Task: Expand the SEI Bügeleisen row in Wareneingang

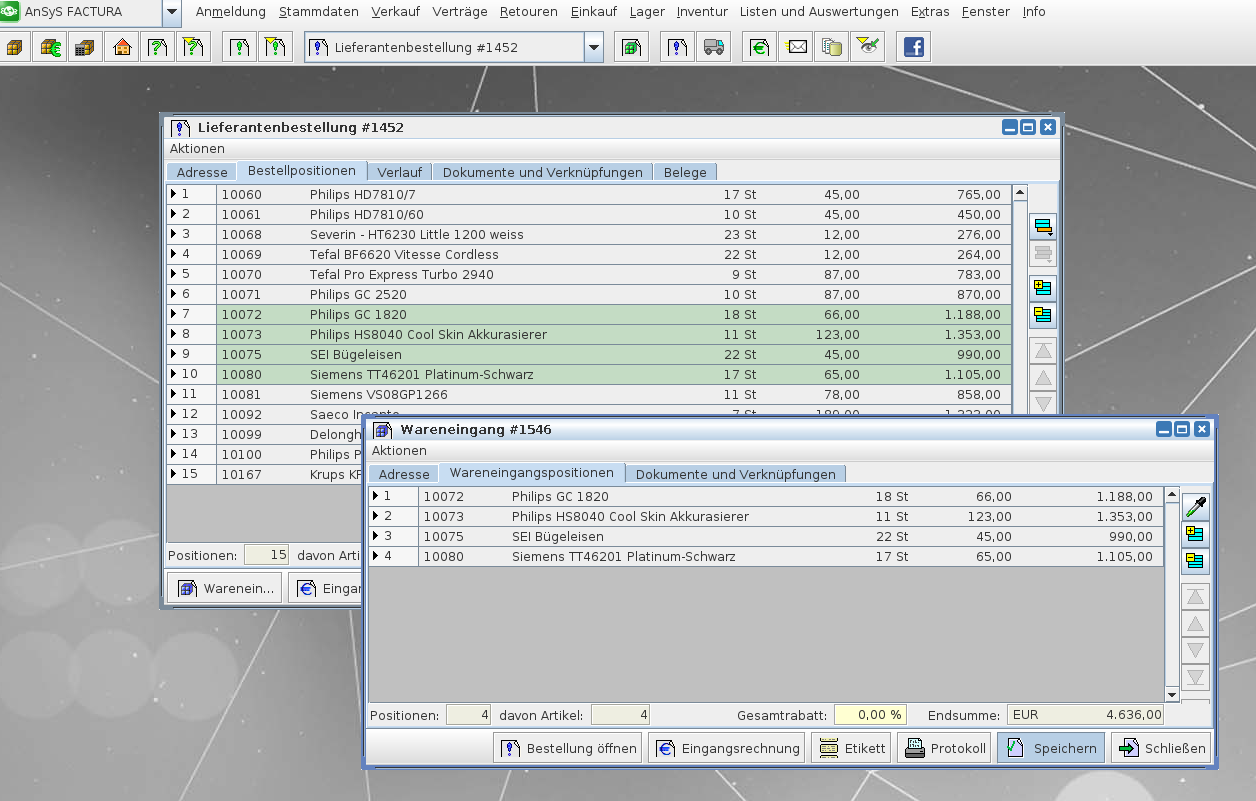Action: (x=375, y=536)
